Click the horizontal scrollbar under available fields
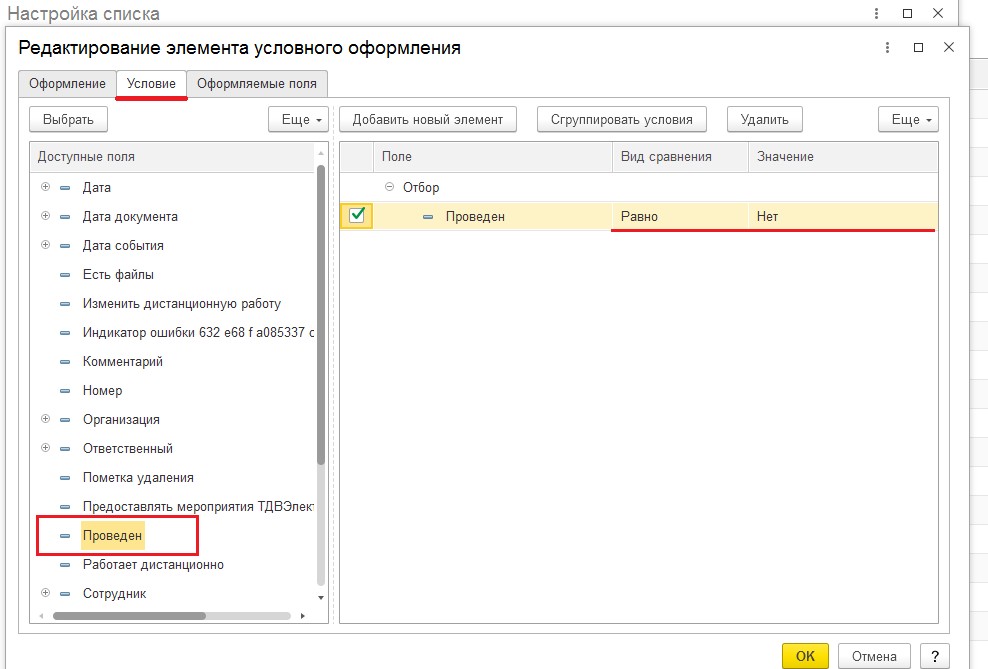Screen dimensions: 988x669 130,616
